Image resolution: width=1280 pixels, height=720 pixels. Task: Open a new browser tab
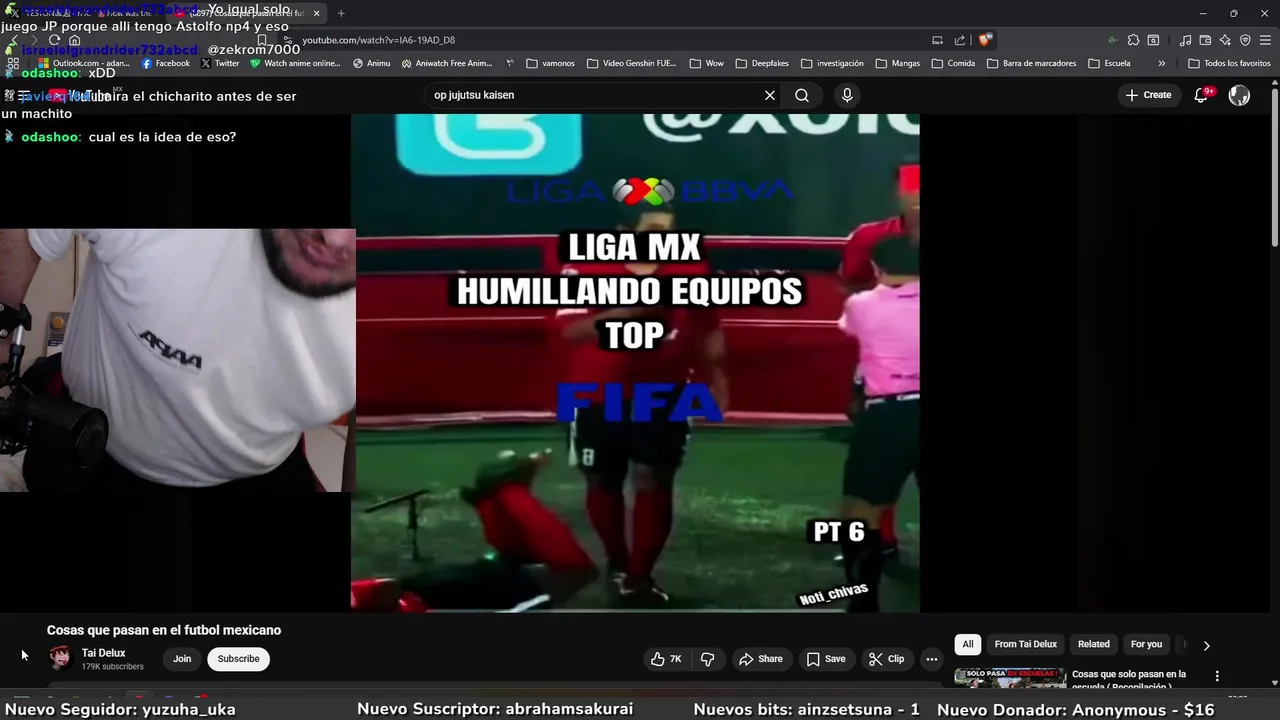pyautogui.click(x=341, y=13)
